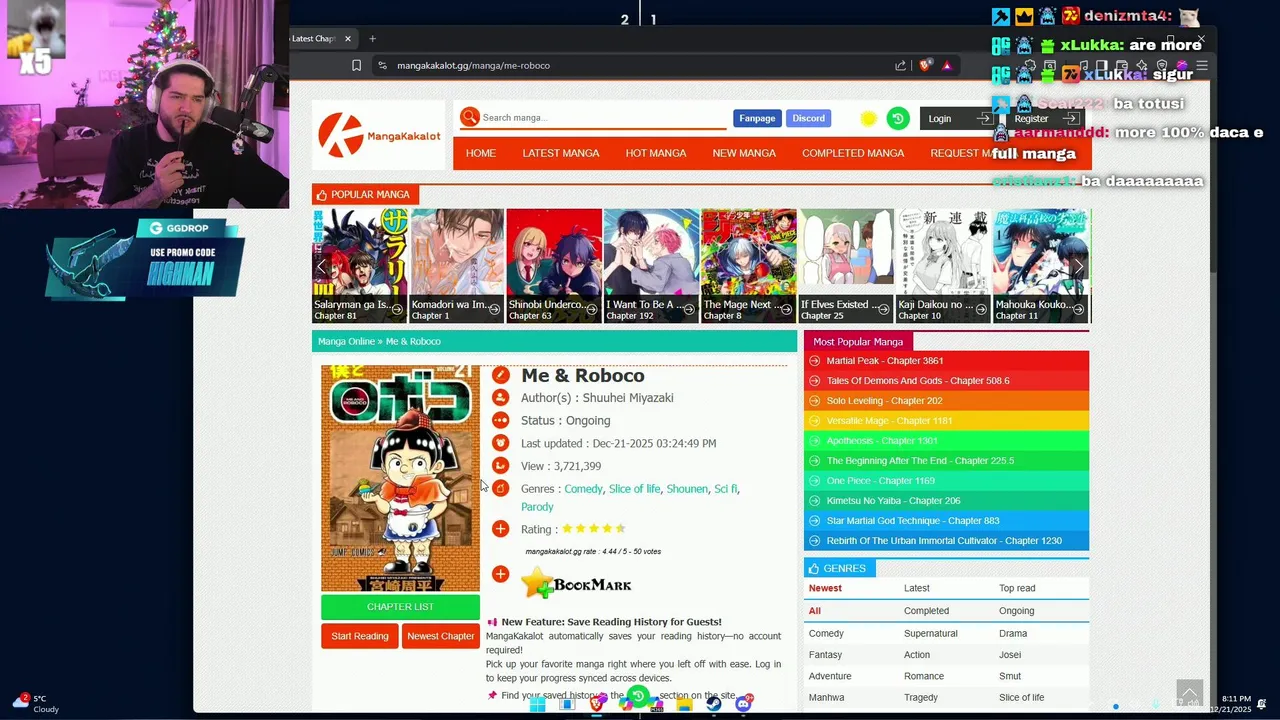
Task: Open the Fantasy genre in genres list
Action: (825, 655)
